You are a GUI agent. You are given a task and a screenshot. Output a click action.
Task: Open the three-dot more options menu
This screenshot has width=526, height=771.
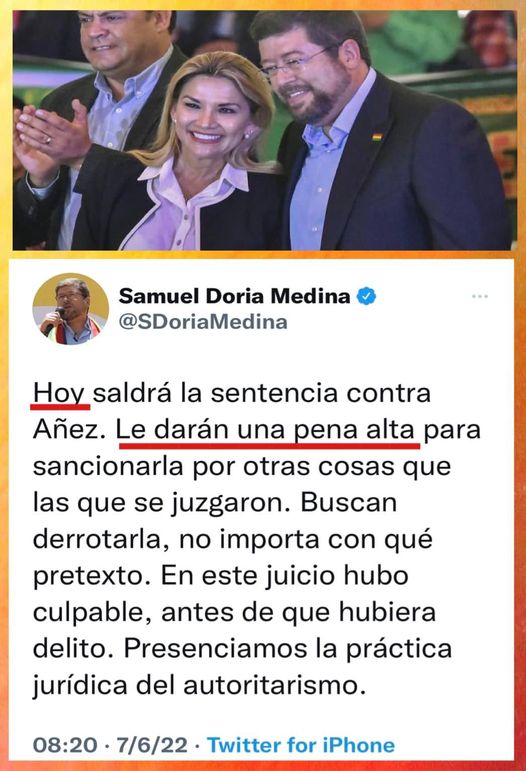[x=479, y=297]
